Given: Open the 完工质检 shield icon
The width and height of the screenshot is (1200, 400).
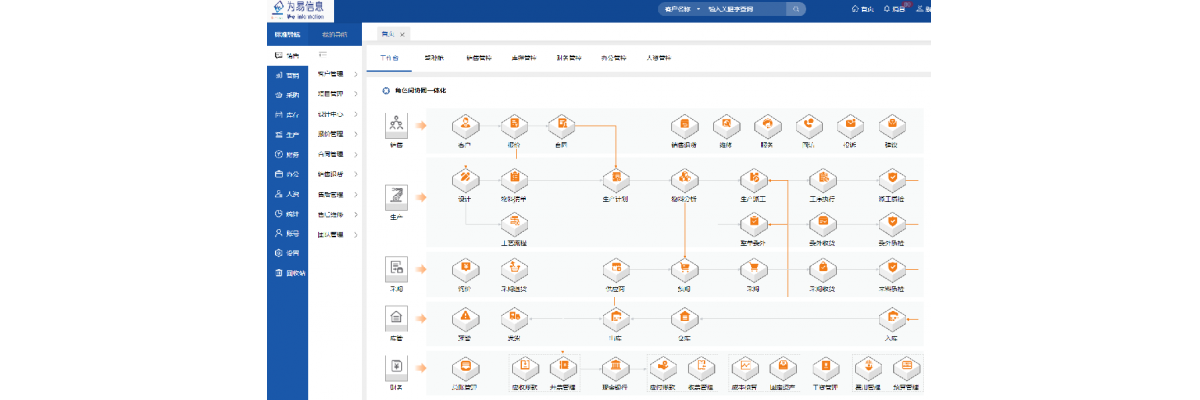Looking at the screenshot, I should pos(890,180).
